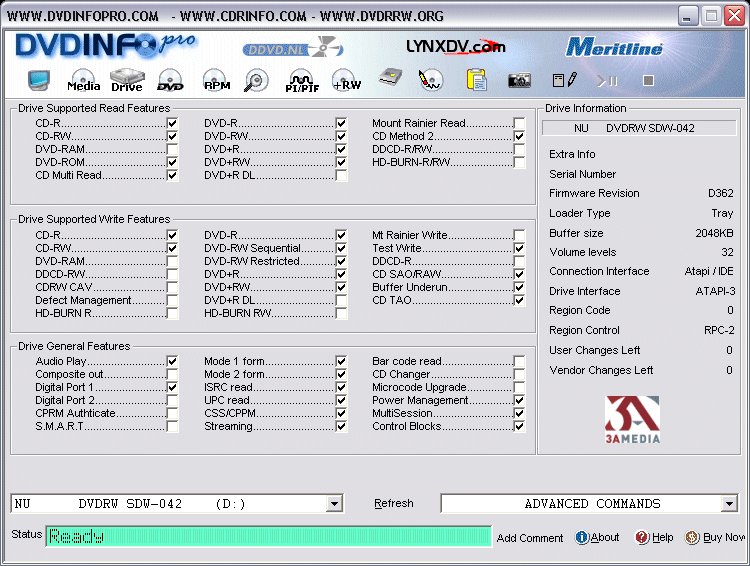Open the +RW disc tool icon
The height and width of the screenshot is (566, 750).
pos(347,80)
